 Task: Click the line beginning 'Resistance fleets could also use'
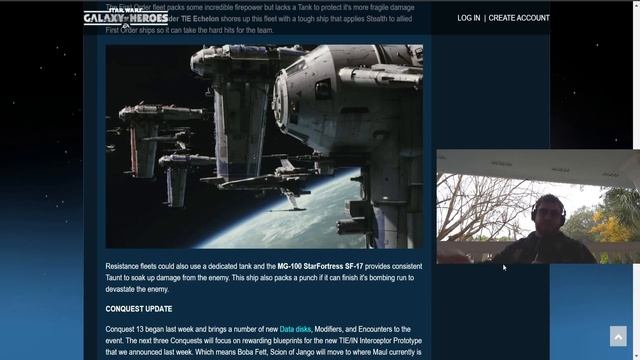click(x=264, y=266)
